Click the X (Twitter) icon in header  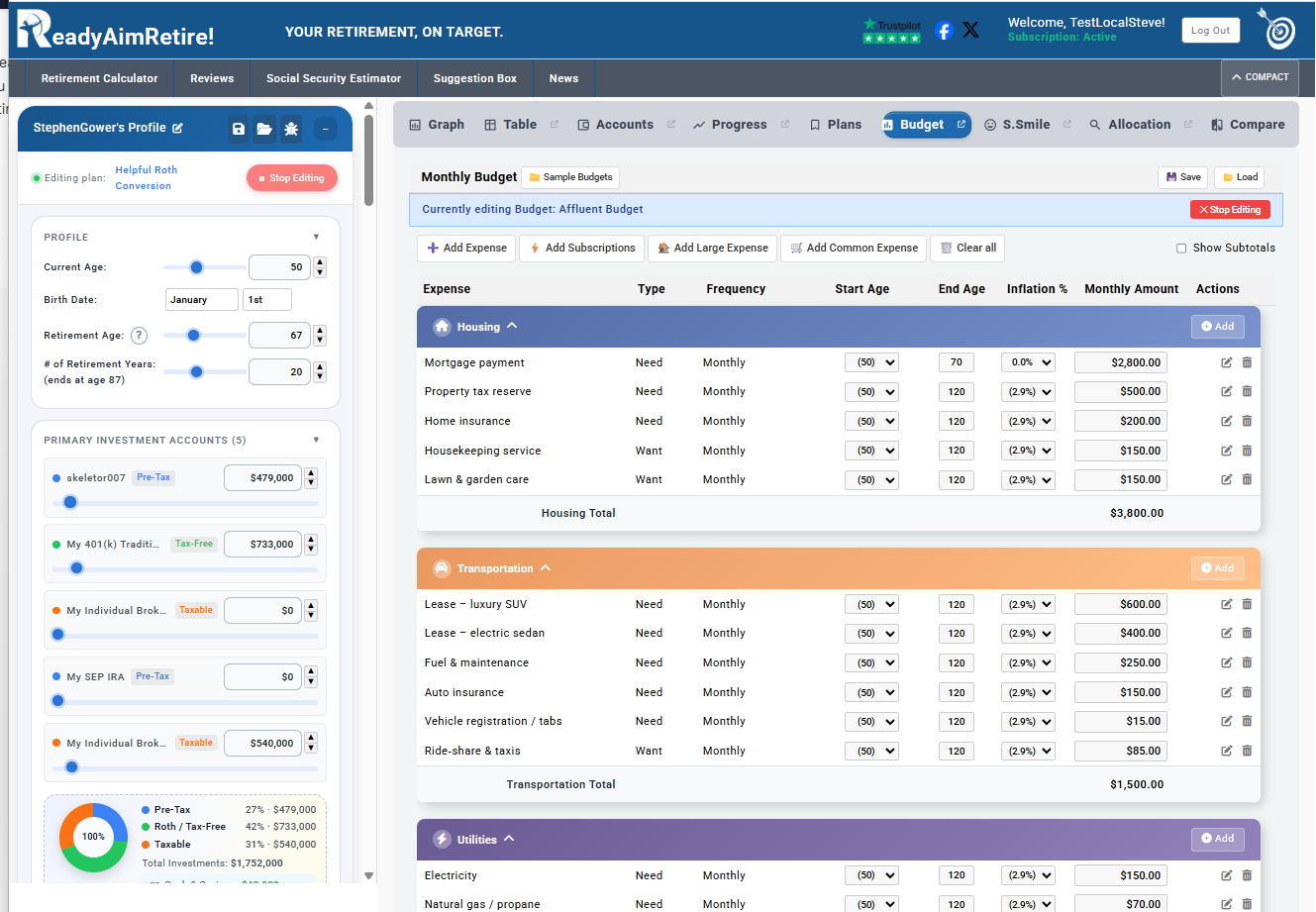(971, 31)
